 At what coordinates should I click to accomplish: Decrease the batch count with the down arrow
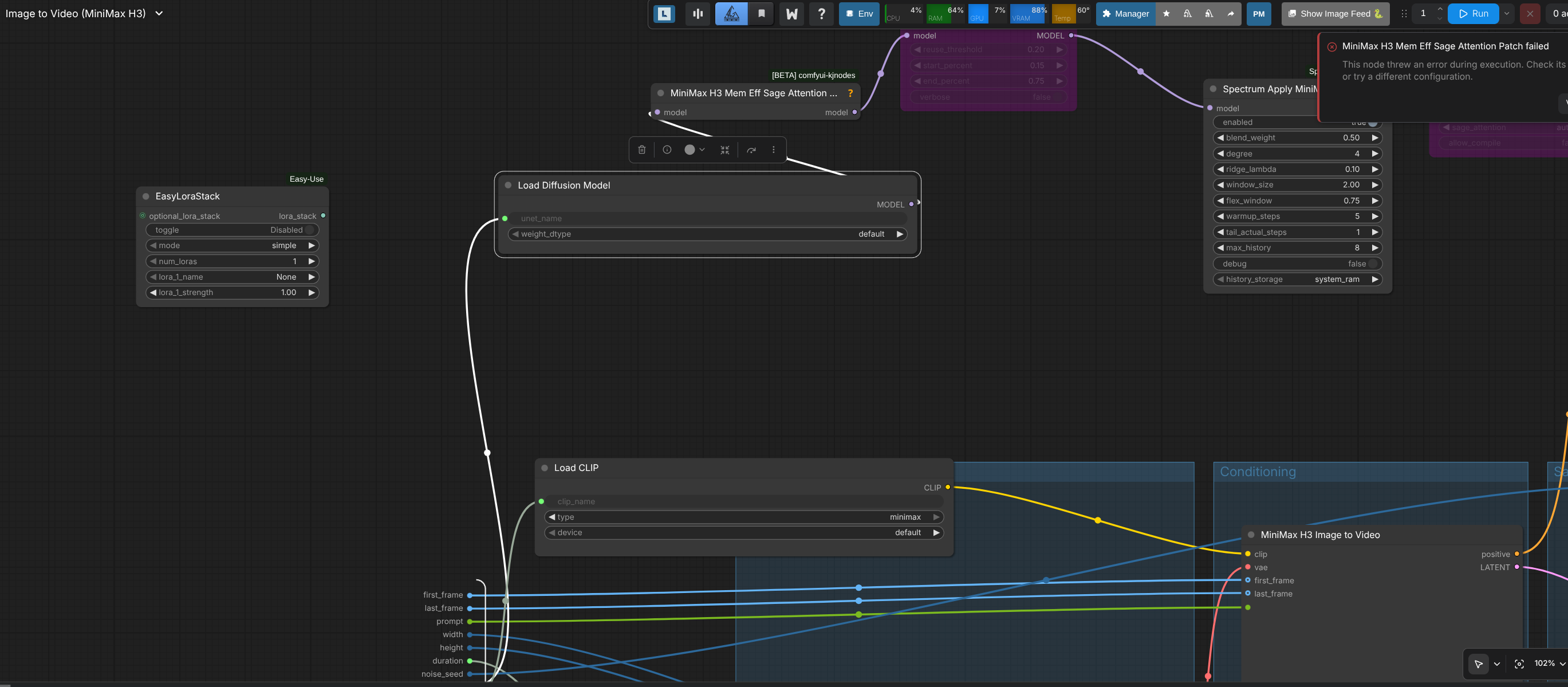click(1440, 19)
